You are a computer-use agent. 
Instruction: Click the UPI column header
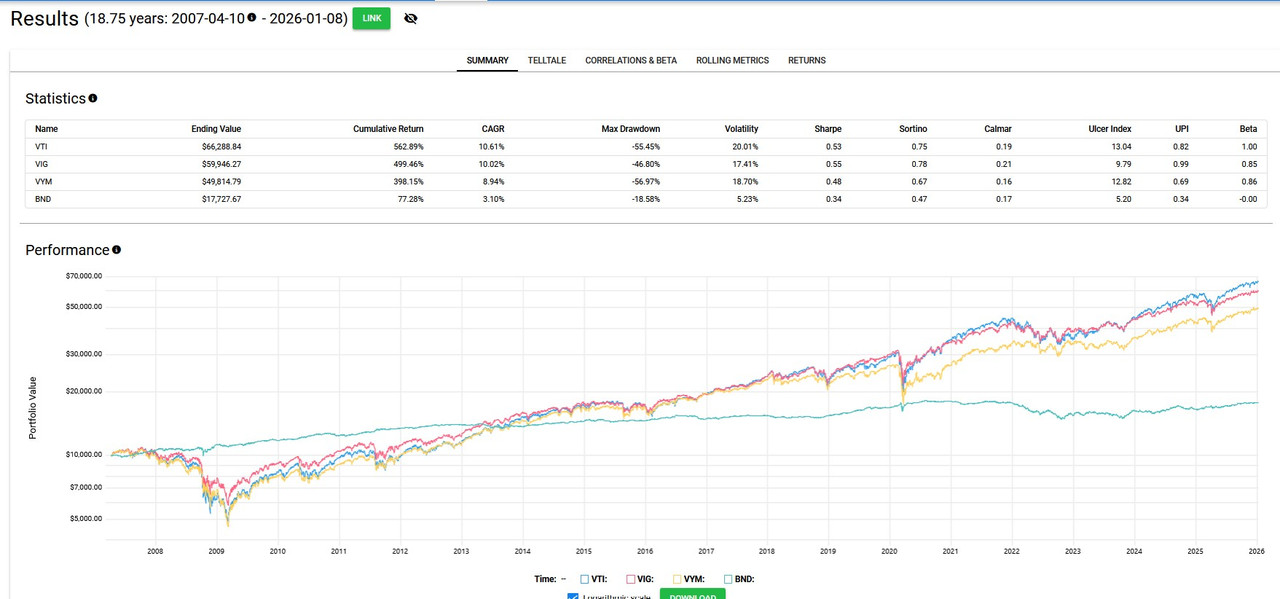point(1182,129)
